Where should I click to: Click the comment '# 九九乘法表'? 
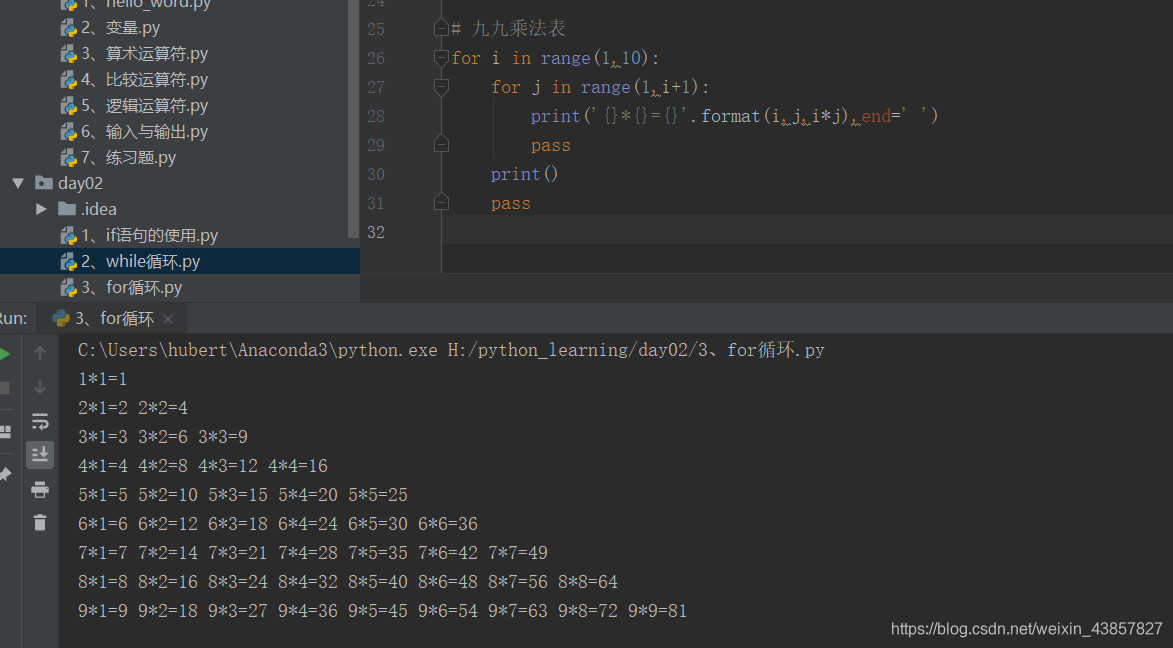click(509, 29)
